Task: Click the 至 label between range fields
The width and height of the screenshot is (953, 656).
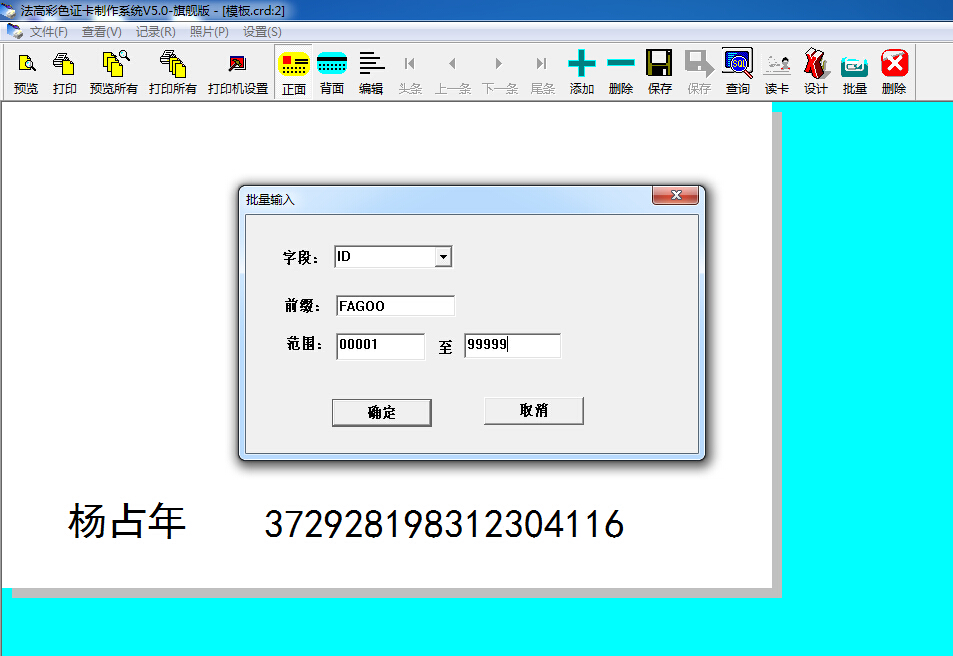Action: [446, 347]
